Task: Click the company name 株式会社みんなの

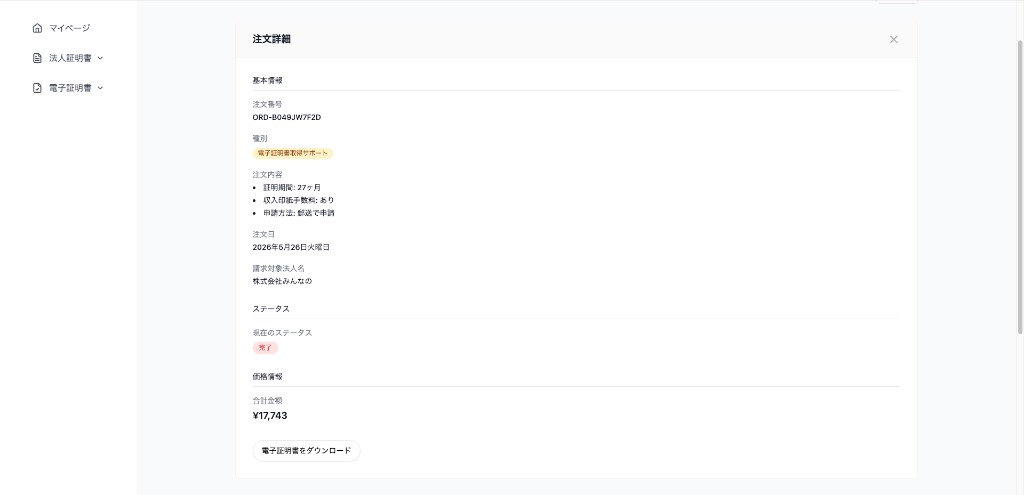Action: click(282, 281)
